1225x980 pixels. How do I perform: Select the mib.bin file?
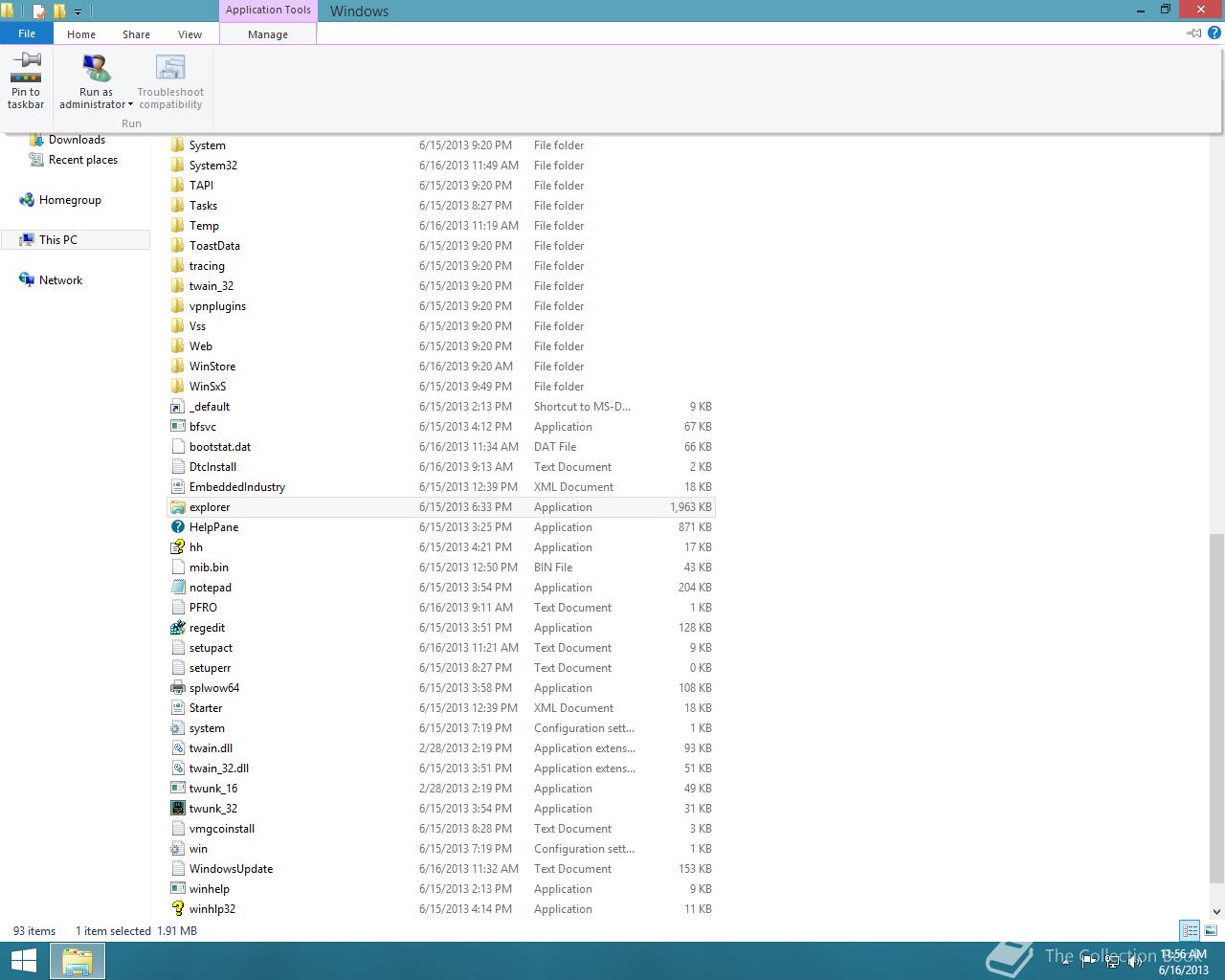point(441,568)
